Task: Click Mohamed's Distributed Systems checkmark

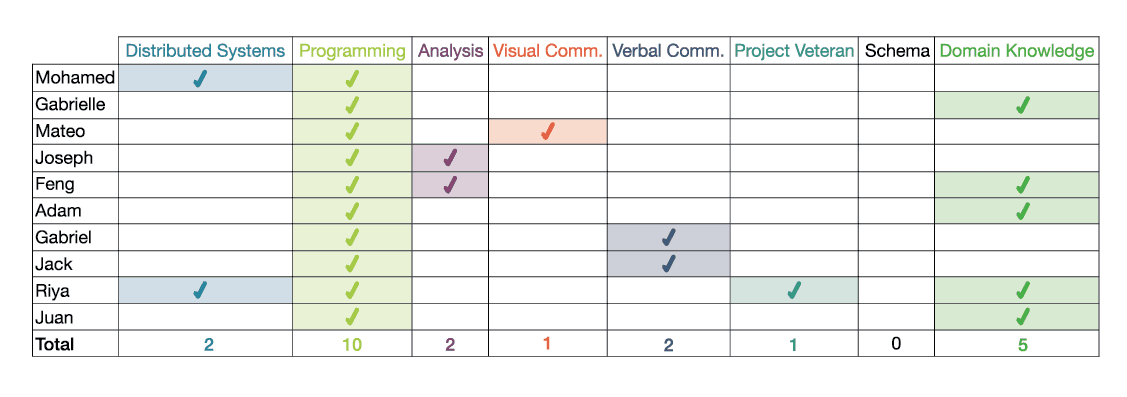Action: pyautogui.click(x=201, y=78)
